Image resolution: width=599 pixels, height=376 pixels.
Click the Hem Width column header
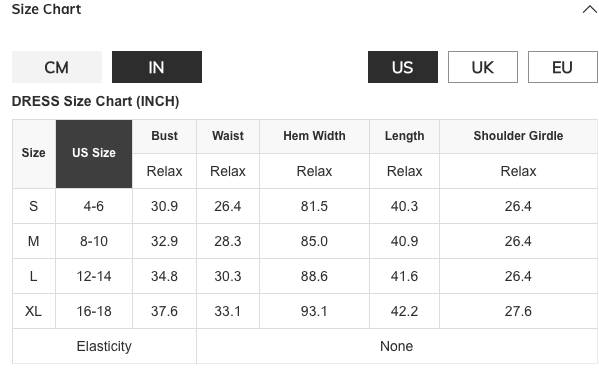(314, 136)
